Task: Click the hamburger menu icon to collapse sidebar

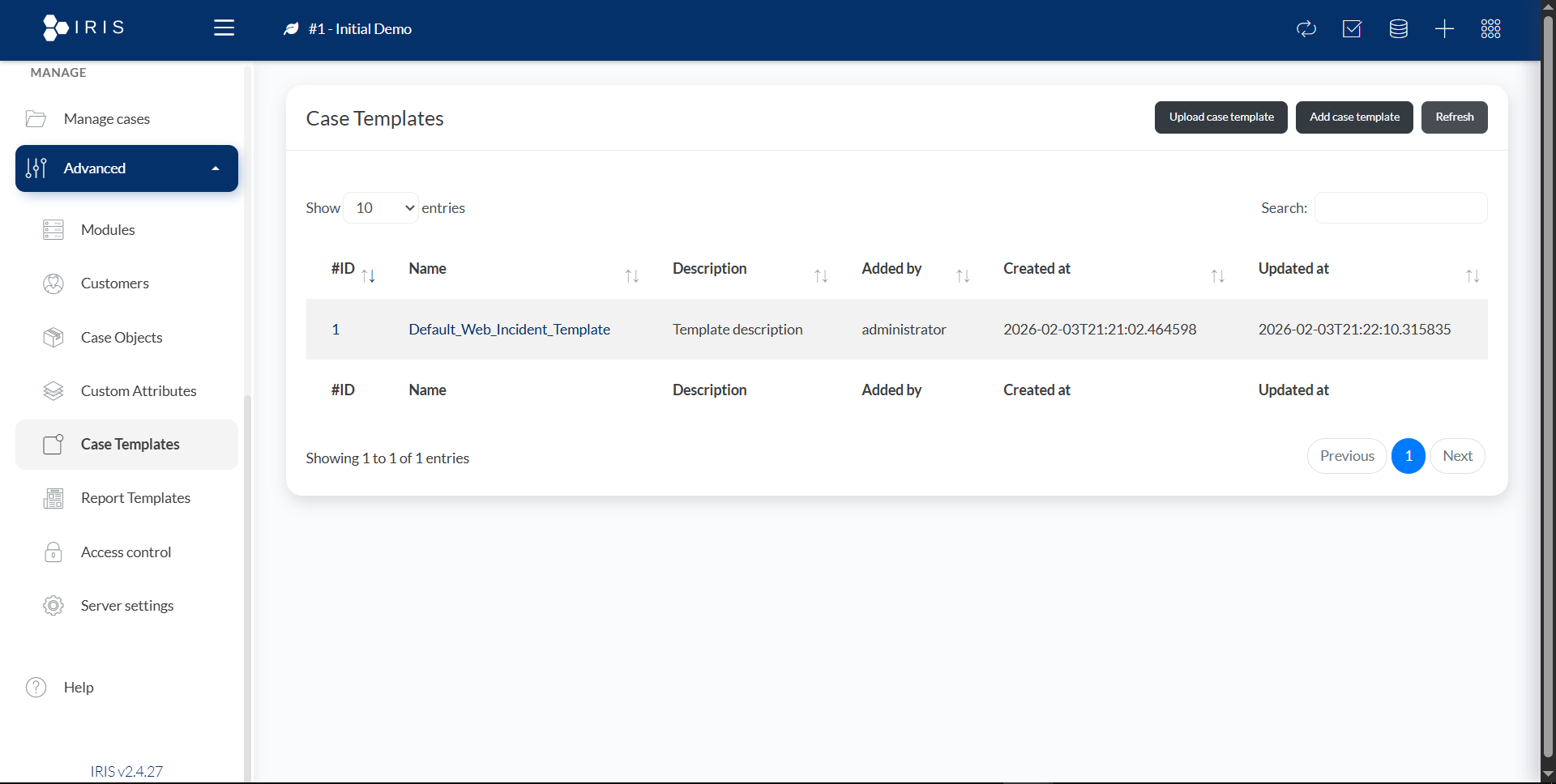Action: 224,28
